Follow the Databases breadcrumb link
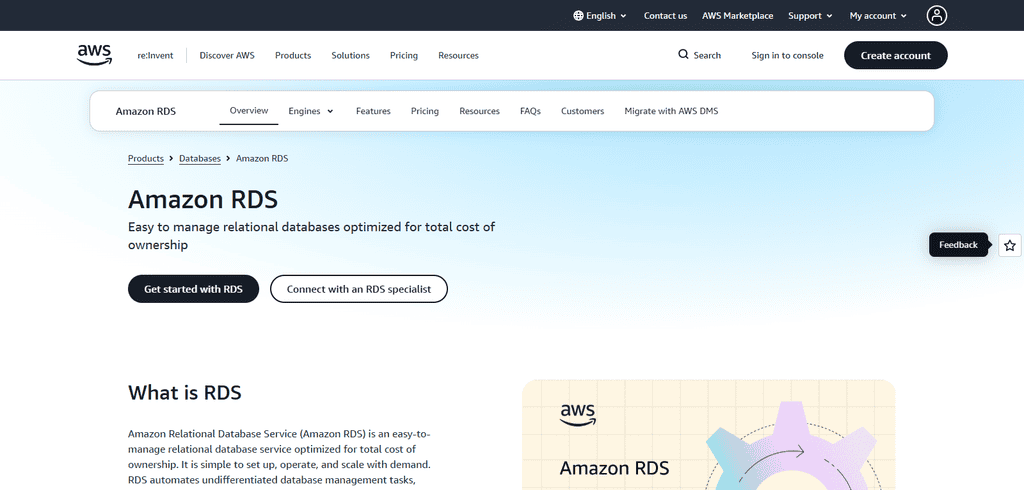 (200, 159)
